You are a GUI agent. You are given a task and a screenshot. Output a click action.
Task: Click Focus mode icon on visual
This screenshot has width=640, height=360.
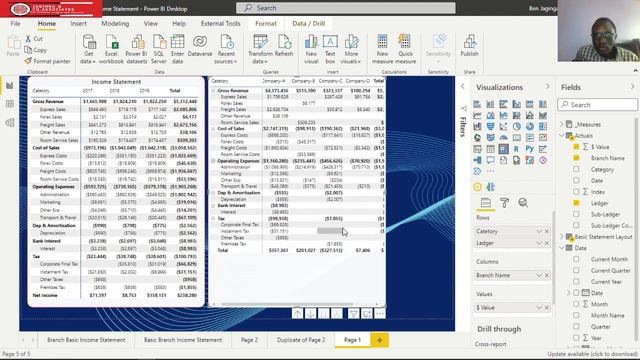[x=367, y=313]
